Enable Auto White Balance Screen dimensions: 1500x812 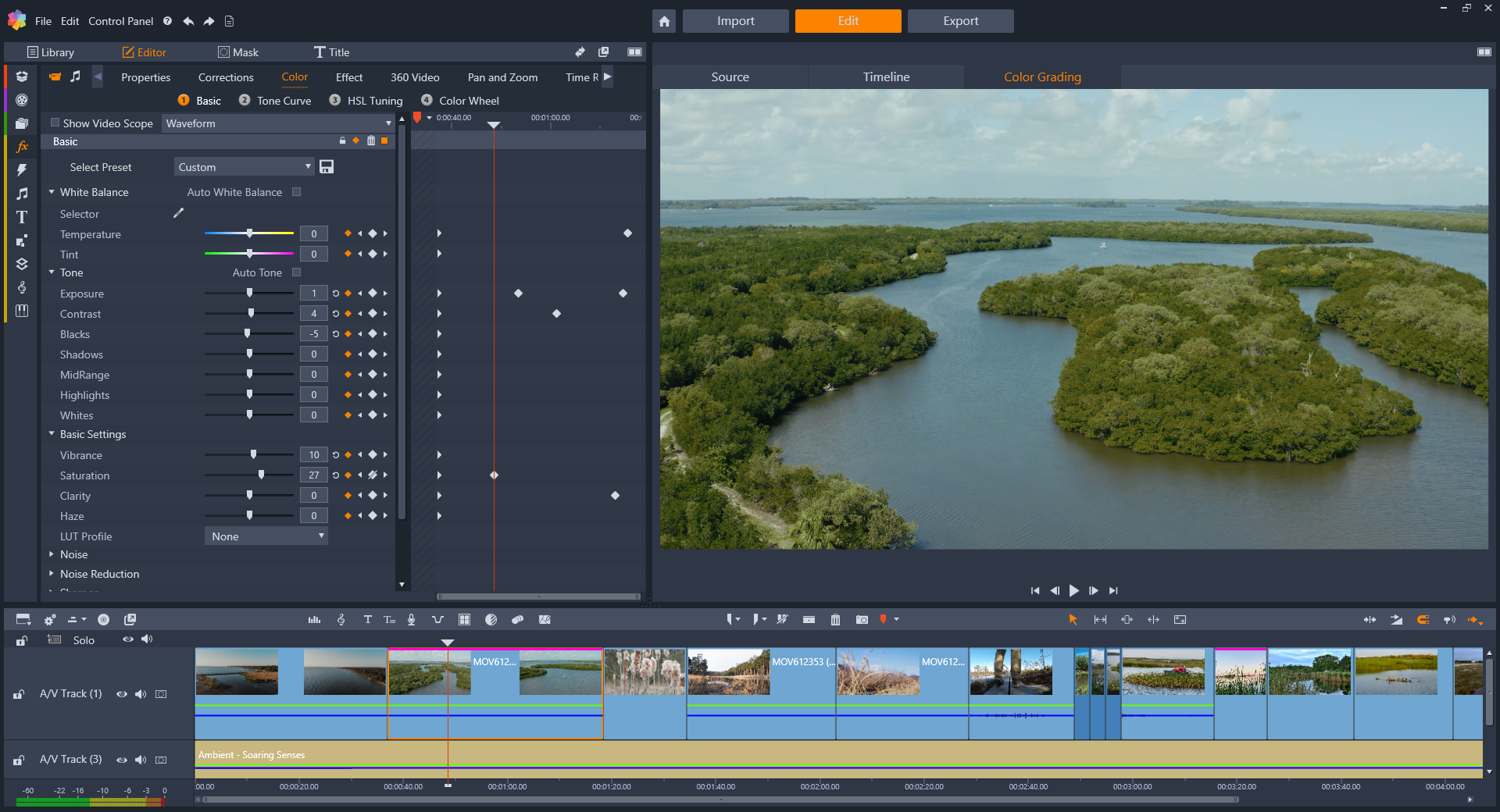click(x=296, y=191)
